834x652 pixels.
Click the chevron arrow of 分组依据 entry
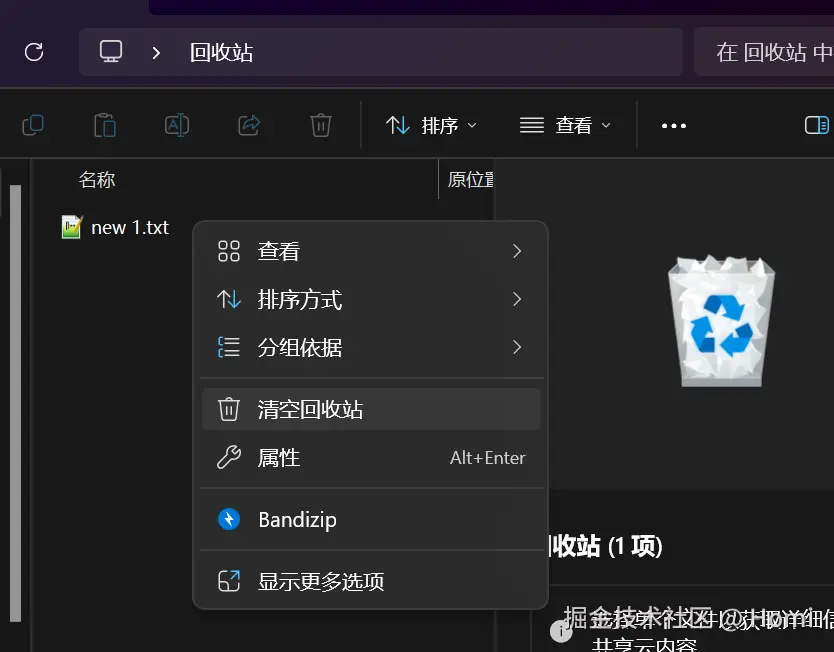point(517,347)
